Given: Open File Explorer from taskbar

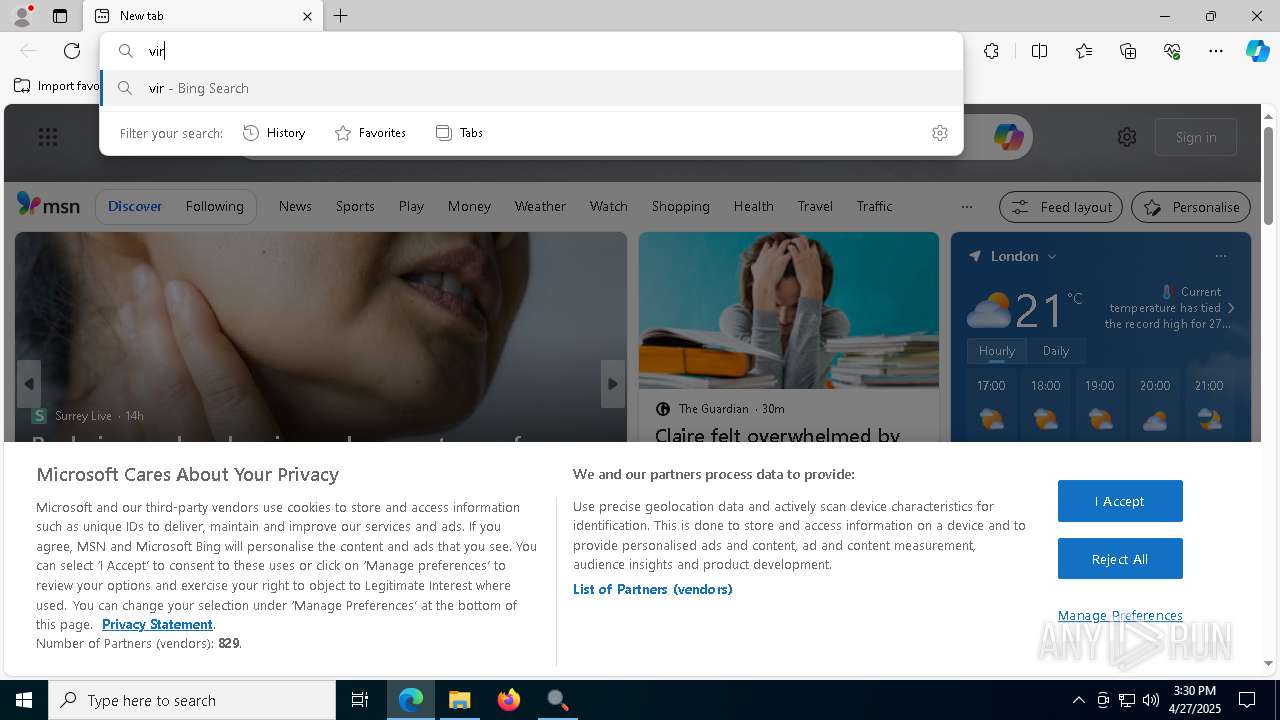Looking at the screenshot, I should (460, 700).
